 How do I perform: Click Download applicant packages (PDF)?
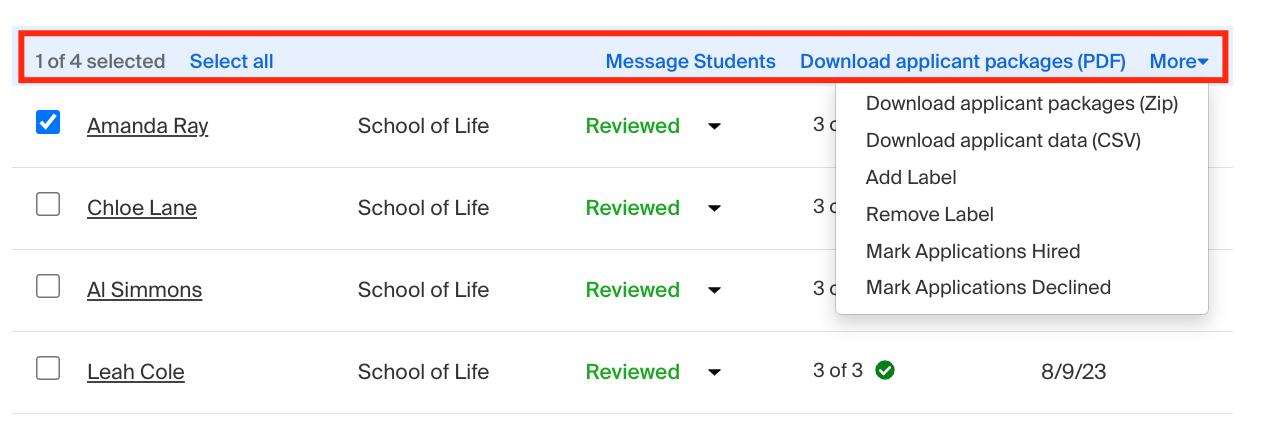pyautogui.click(x=963, y=62)
